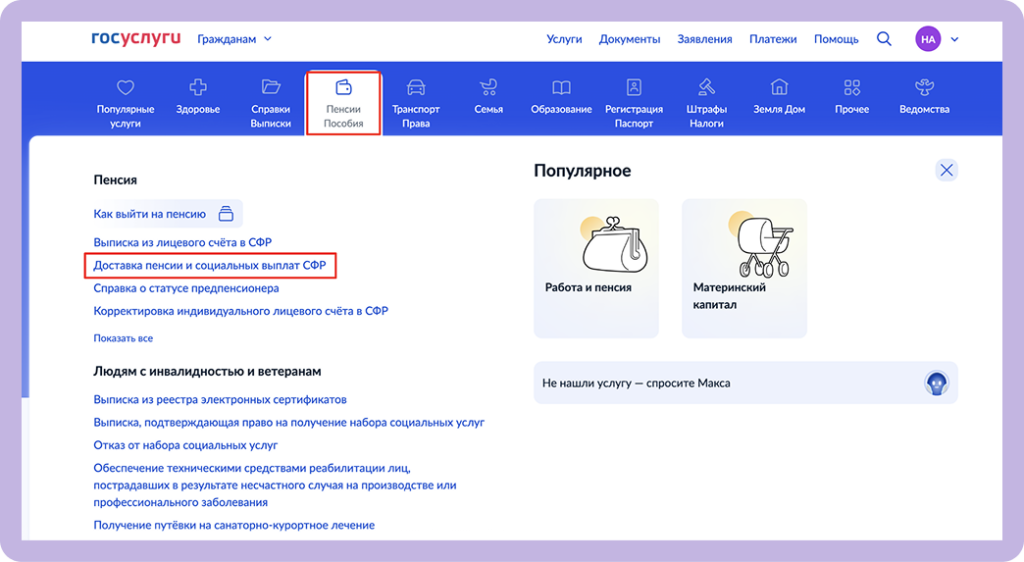Image resolution: width=1024 pixels, height=562 pixels.
Task: Click the Пенсия section heading
Action: [x=115, y=180]
